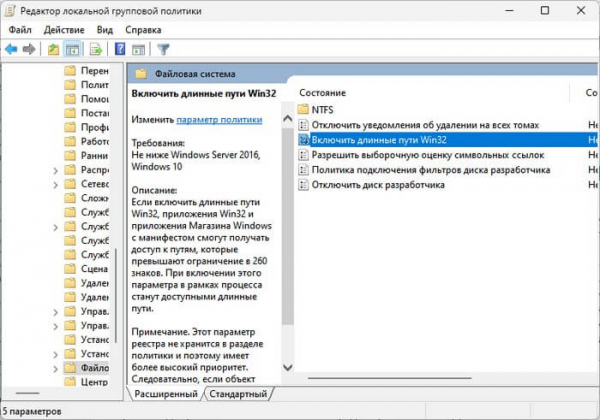
Task: Click icon of 'Разрешить выборочную оценку' policy
Action: pos(303,155)
